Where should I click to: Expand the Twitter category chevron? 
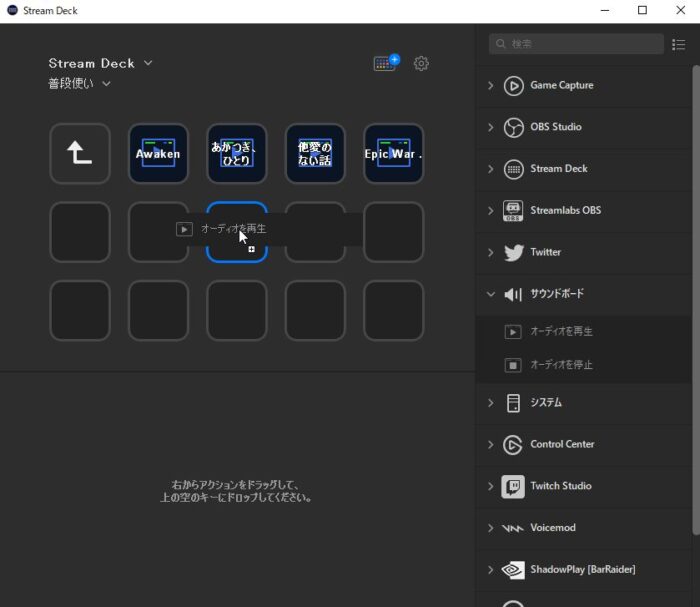(x=491, y=253)
